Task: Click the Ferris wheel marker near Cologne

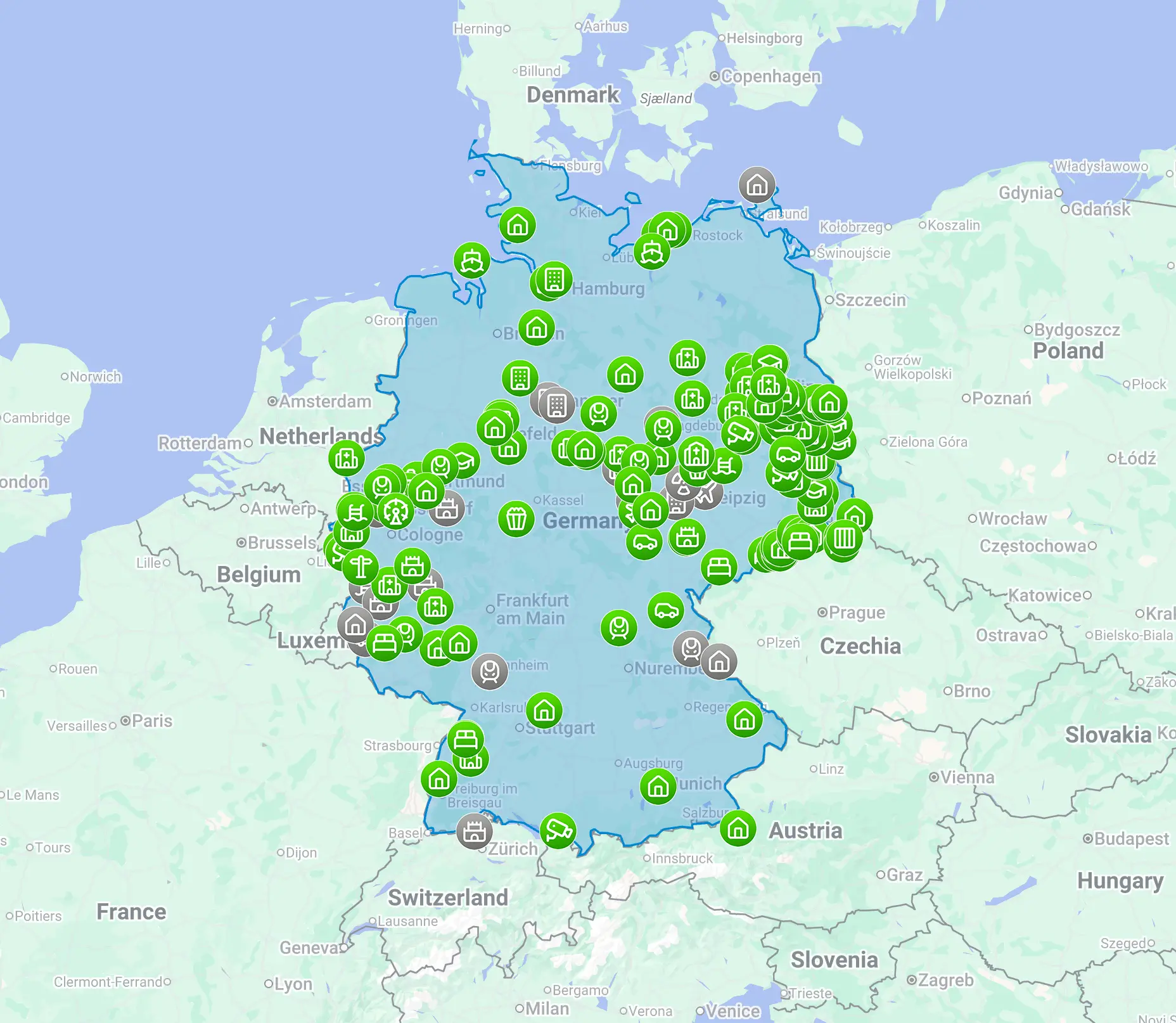Action: pos(396,511)
